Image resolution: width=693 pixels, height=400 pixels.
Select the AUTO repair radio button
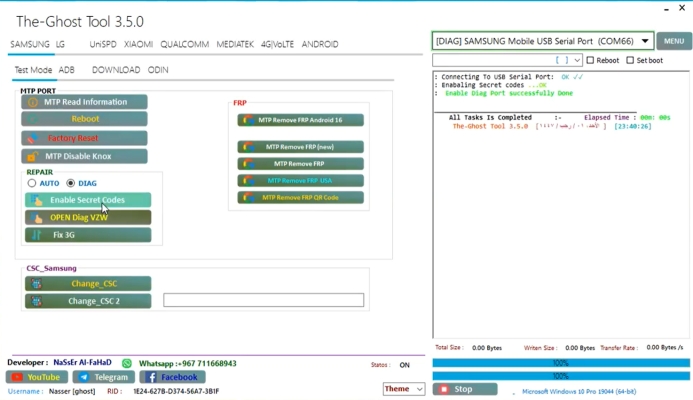click(x=31, y=183)
